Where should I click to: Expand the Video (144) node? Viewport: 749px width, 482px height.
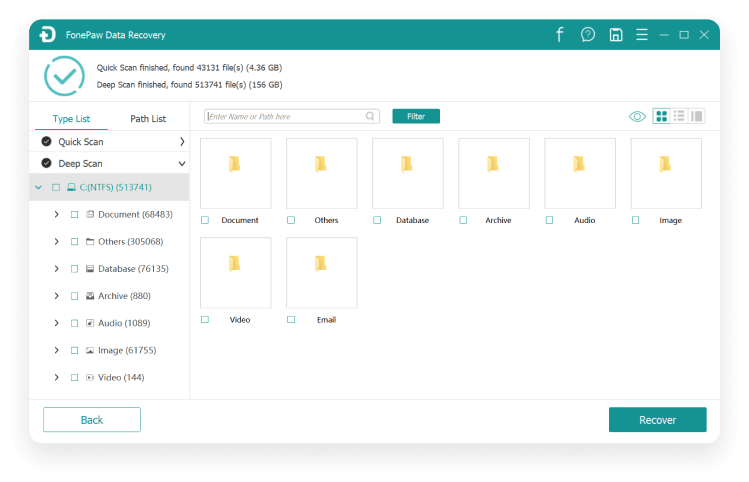coord(56,377)
